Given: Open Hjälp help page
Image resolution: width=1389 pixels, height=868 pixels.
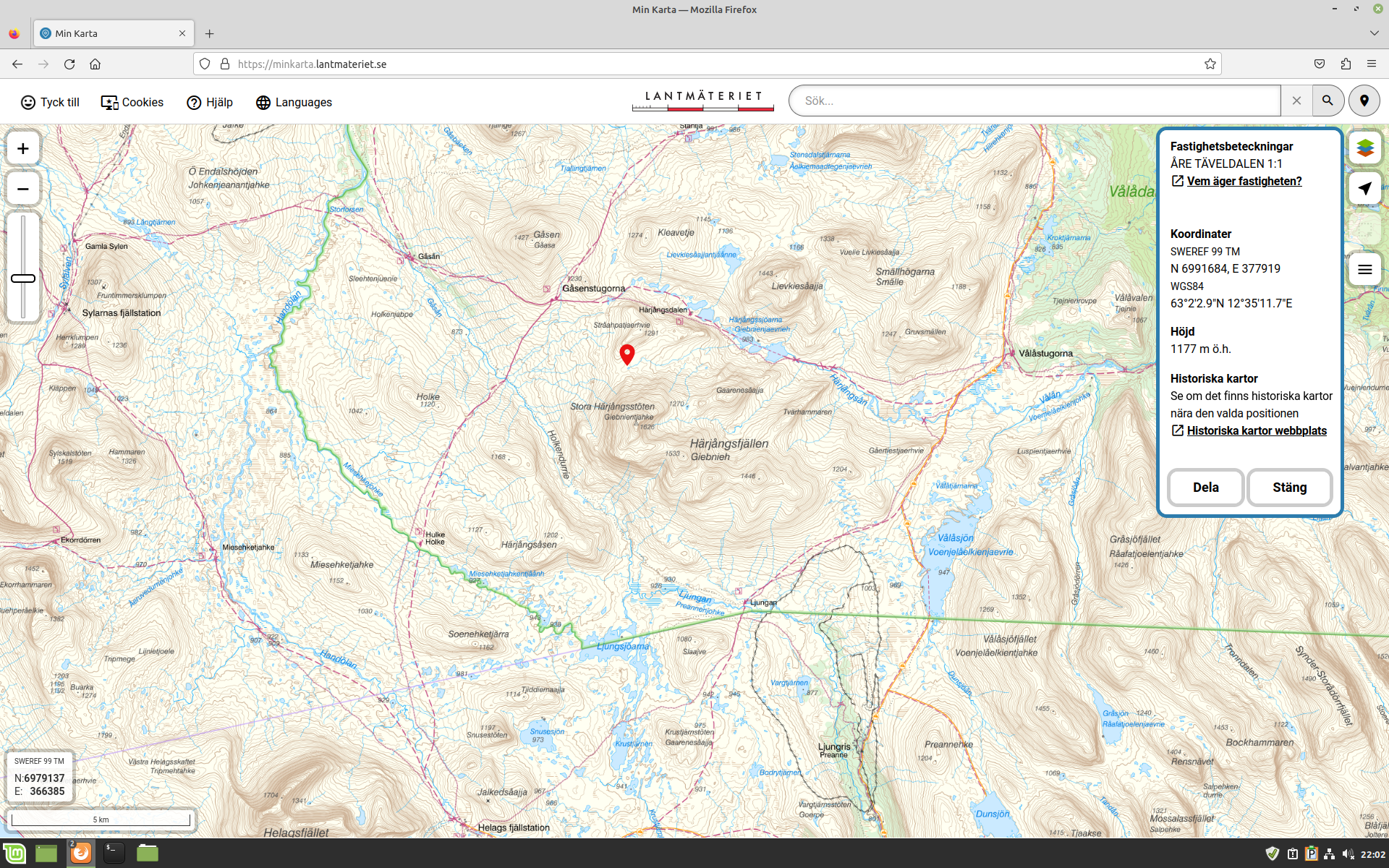Looking at the screenshot, I should (210, 102).
